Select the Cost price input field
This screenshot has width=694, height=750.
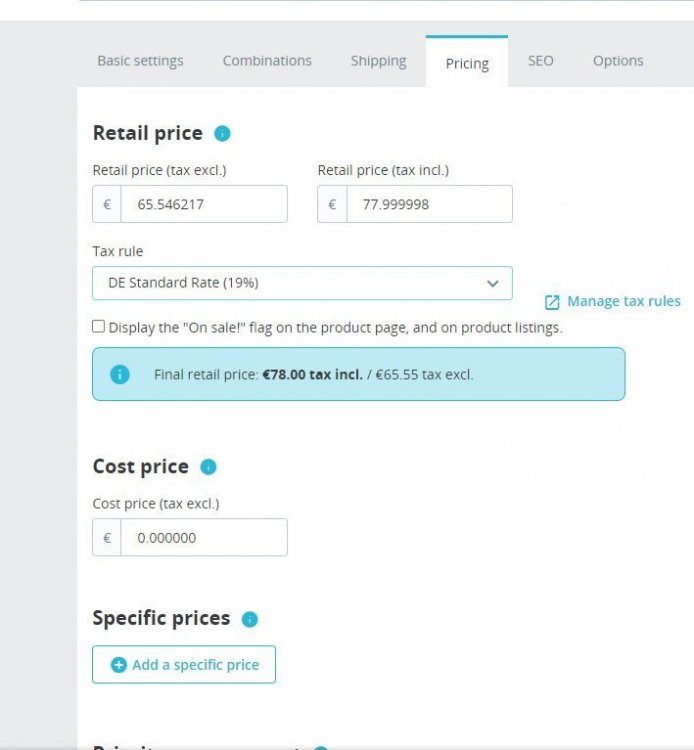tap(204, 538)
